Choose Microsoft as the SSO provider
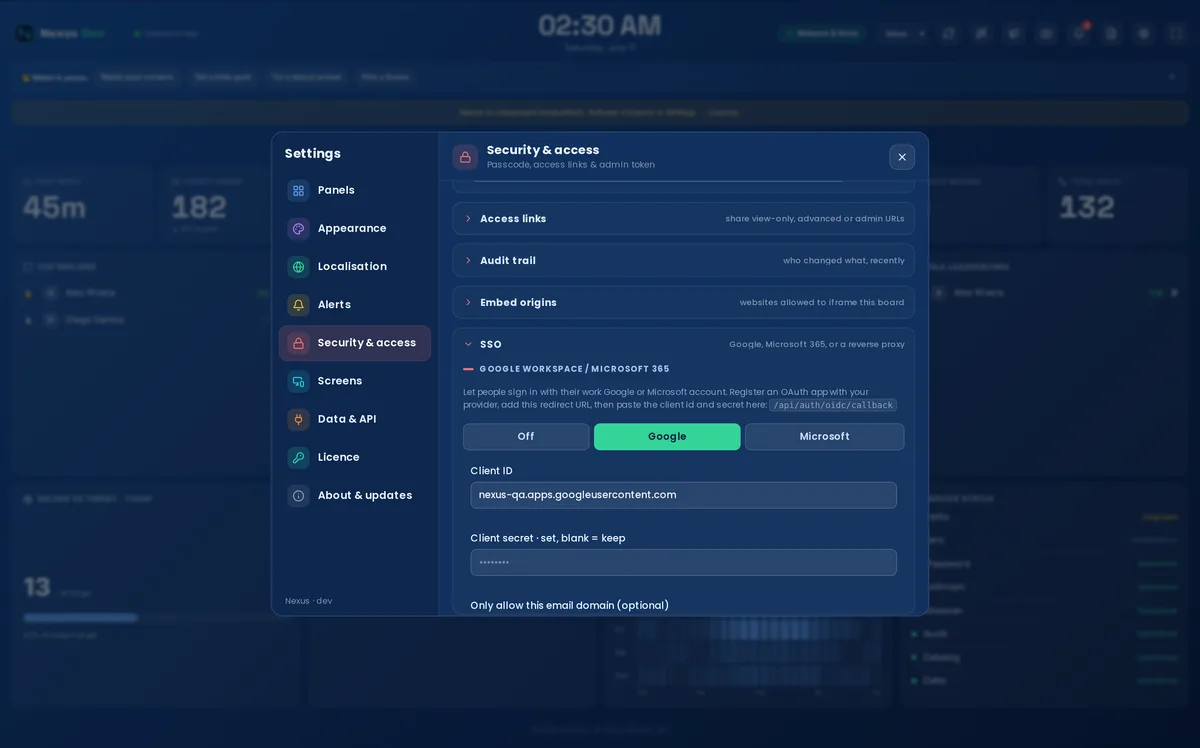The height and width of the screenshot is (748, 1200). [x=825, y=437]
